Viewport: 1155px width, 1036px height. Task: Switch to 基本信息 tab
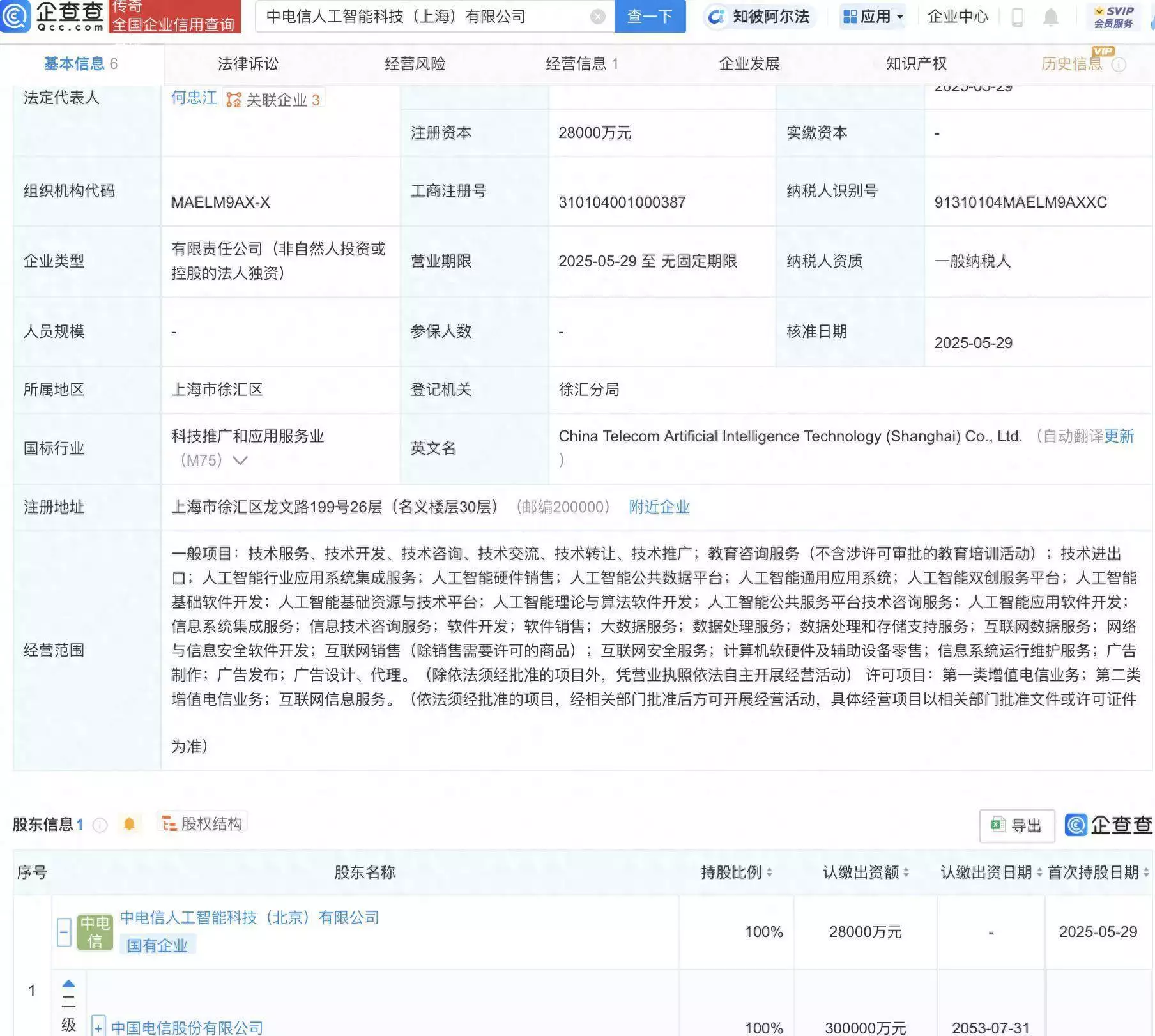80,64
